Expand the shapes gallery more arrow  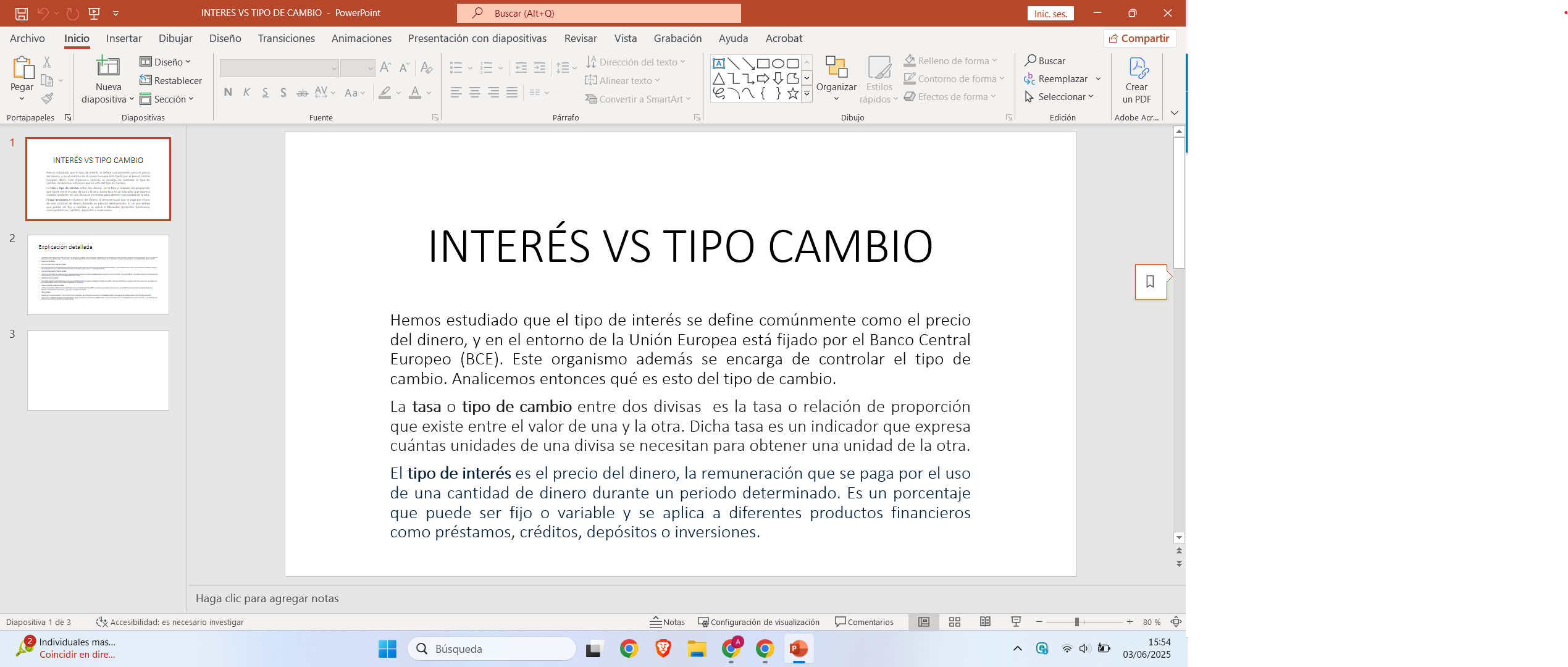click(807, 94)
